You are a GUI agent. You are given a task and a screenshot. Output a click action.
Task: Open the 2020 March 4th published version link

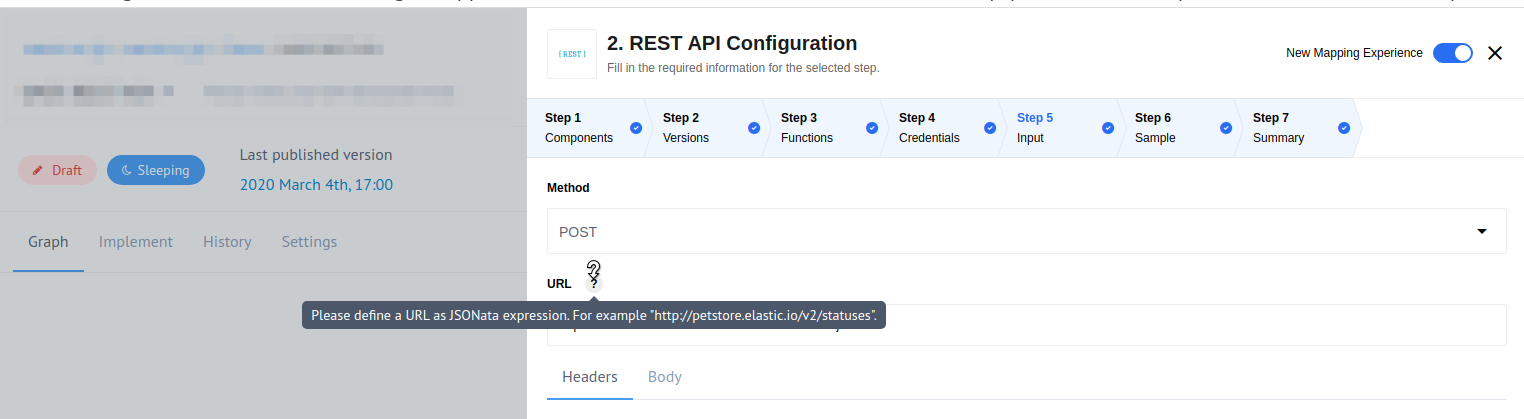tap(316, 185)
